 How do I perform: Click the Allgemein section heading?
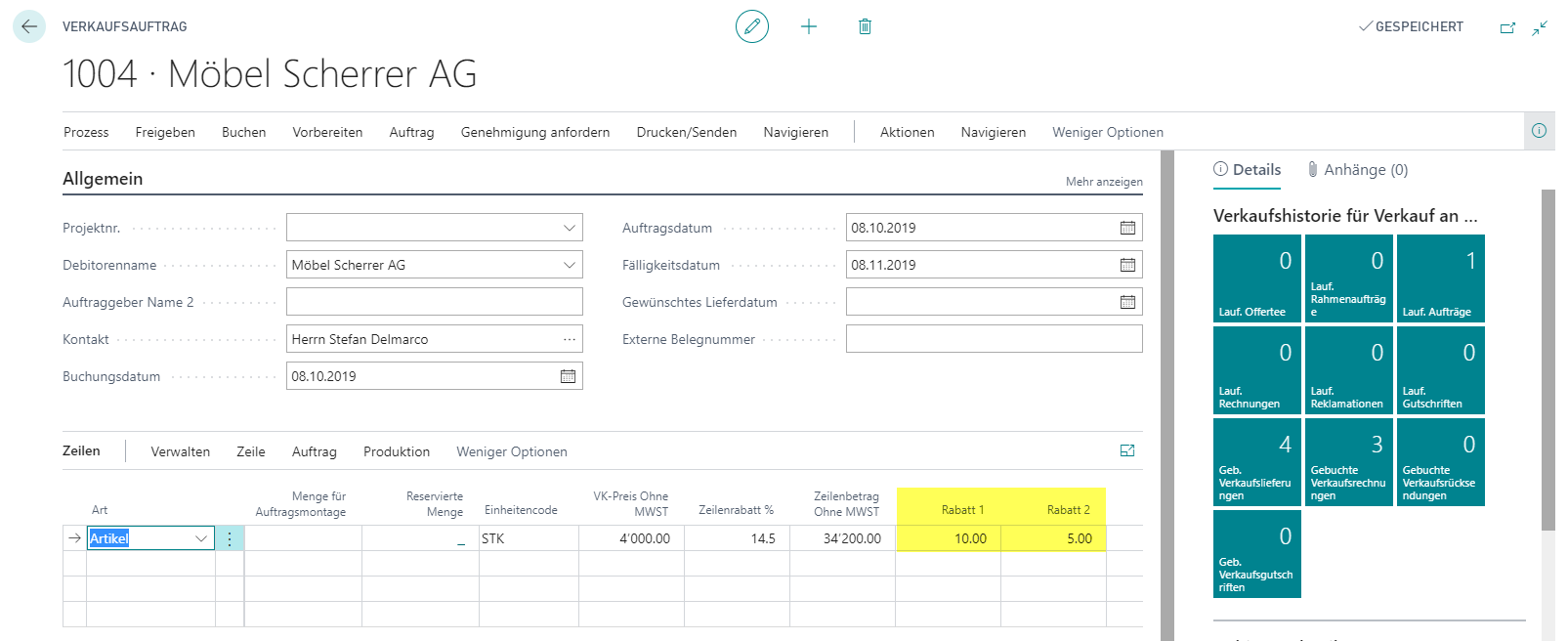click(103, 179)
